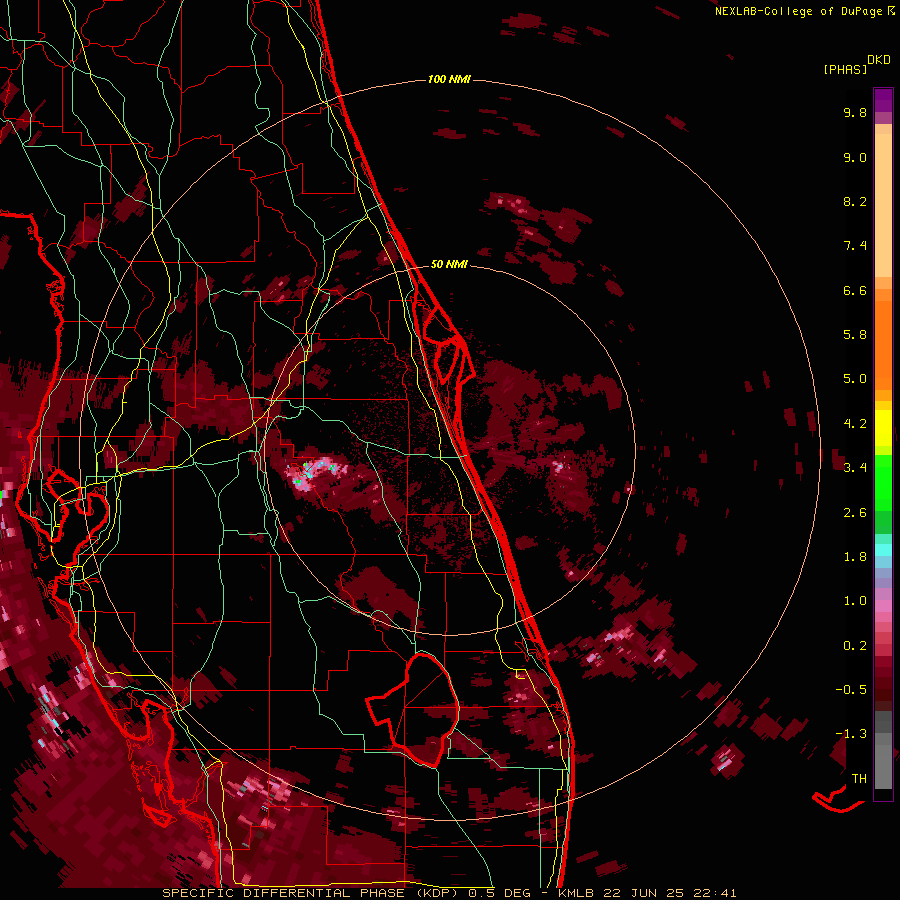Screen dimensions: 900x900
Task: Click the Specific Differential Phase KMLB caption
Action: 449,893
